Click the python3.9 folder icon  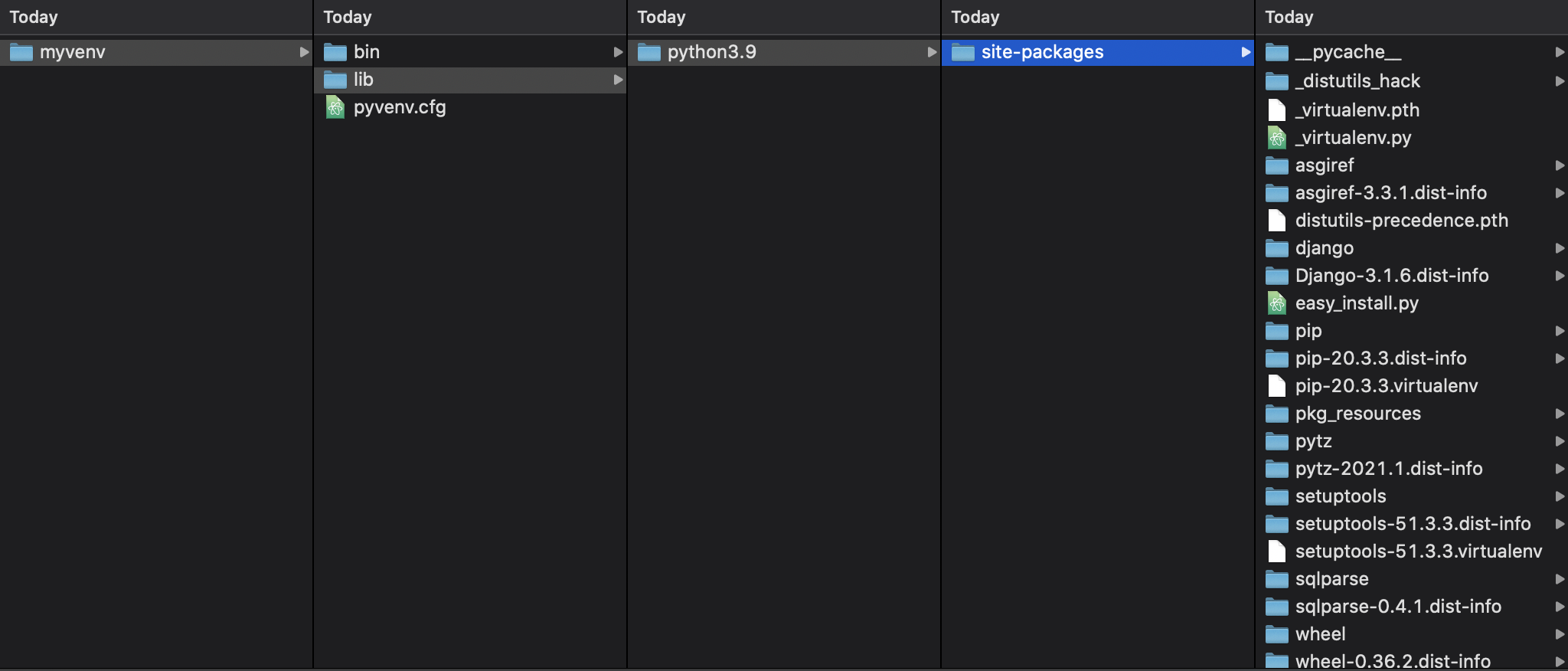tap(649, 52)
